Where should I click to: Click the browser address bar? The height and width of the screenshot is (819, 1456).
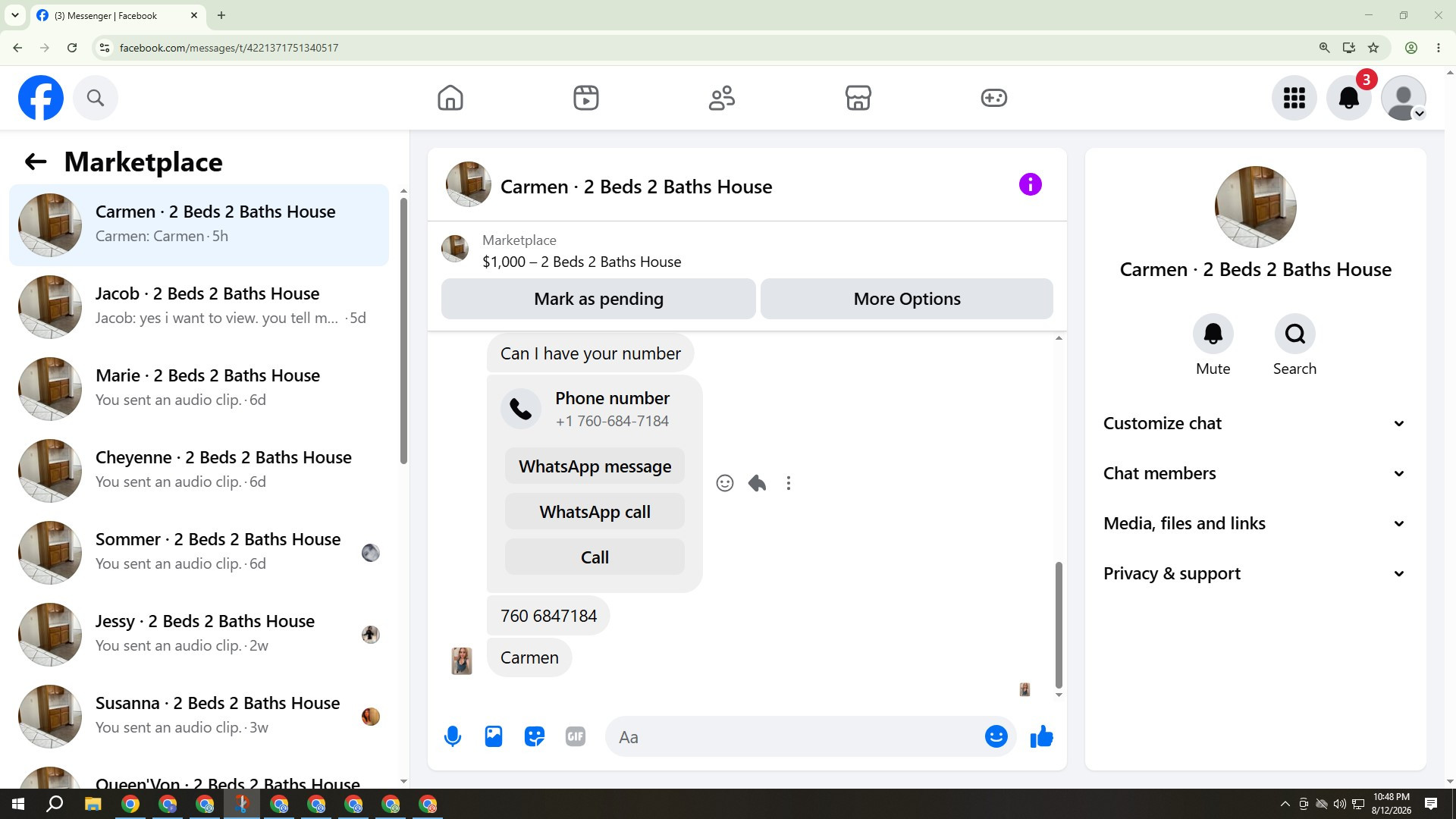[713, 48]
